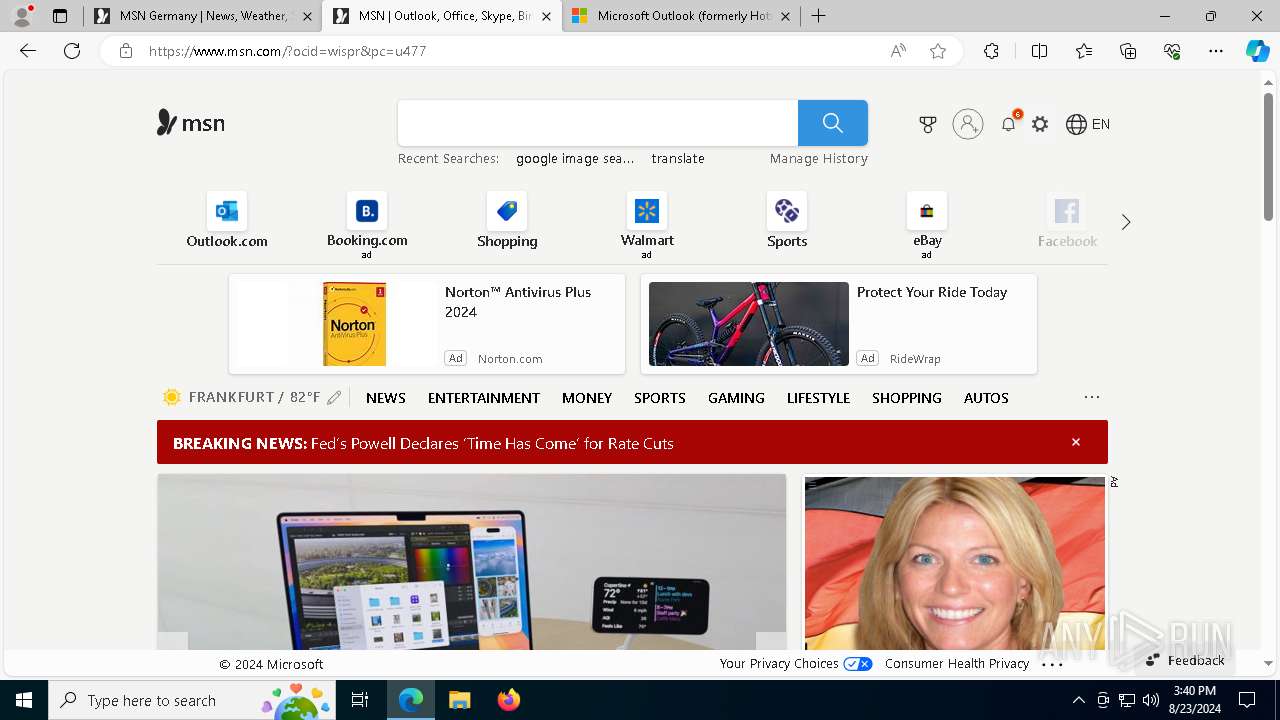
Task: Open the Sports shortcut icon
Action: pyautogui.click(x=787, y=211)
